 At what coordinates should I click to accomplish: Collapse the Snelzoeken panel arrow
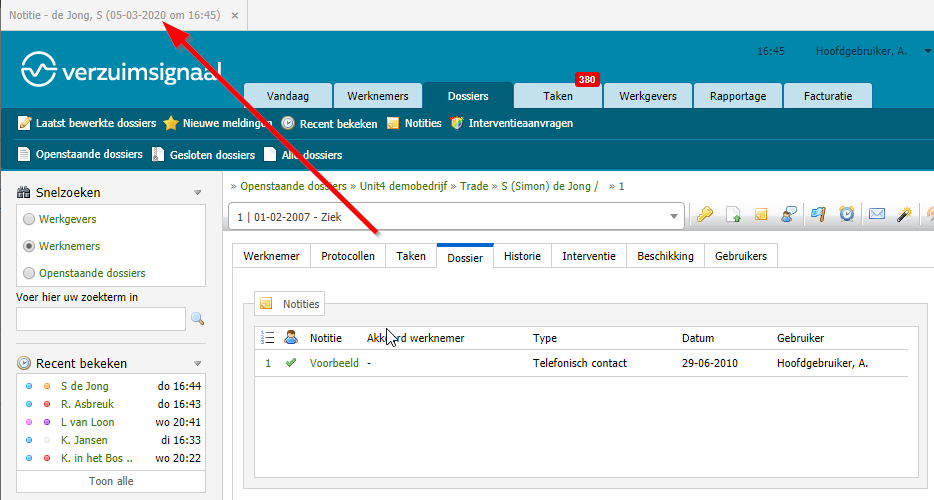197,193
